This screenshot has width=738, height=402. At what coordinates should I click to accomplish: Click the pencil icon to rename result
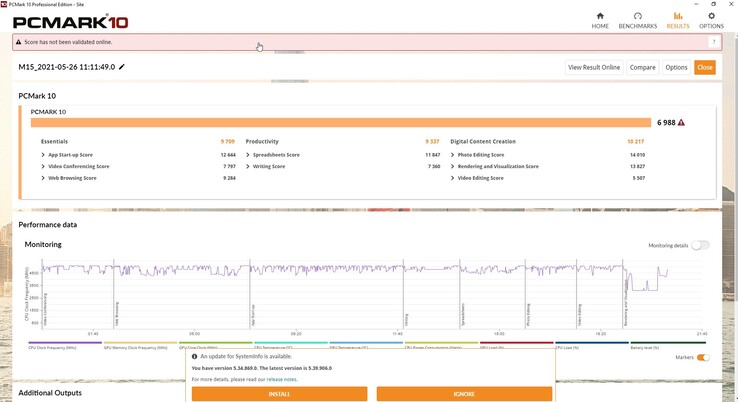point(122,67)
